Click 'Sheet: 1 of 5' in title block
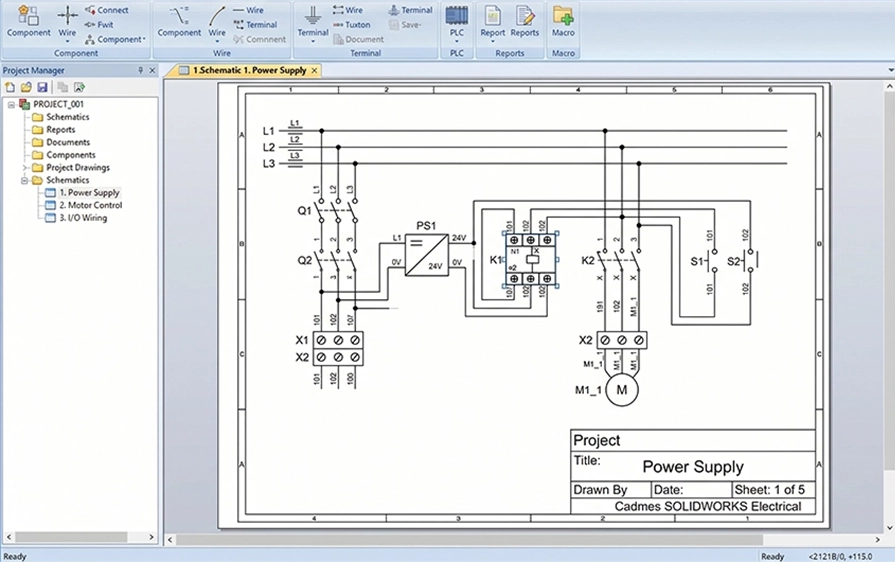Screen dimensions: 895x562 coord(769,490)
